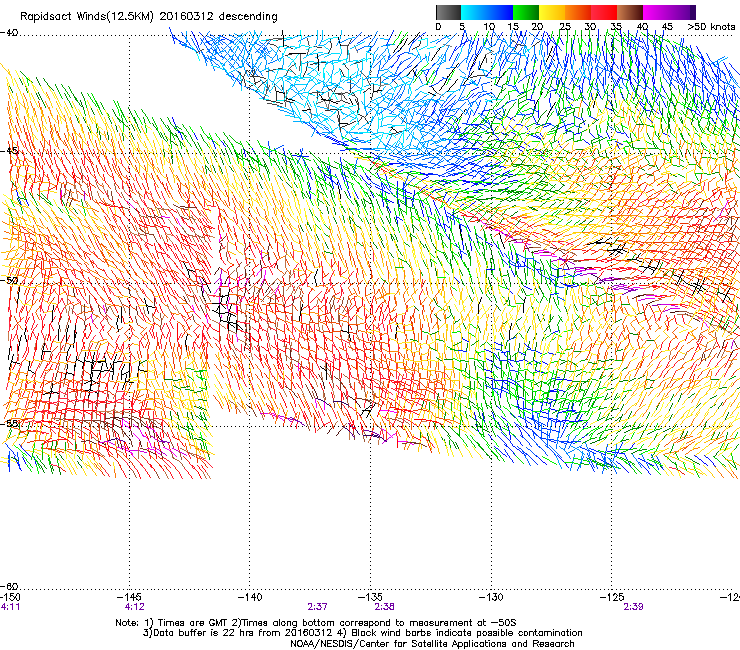Screen dimensions: 740x650
Task: Click the '-40' latitude axis label
Action: pyautogui.click(x=9, y=33)
